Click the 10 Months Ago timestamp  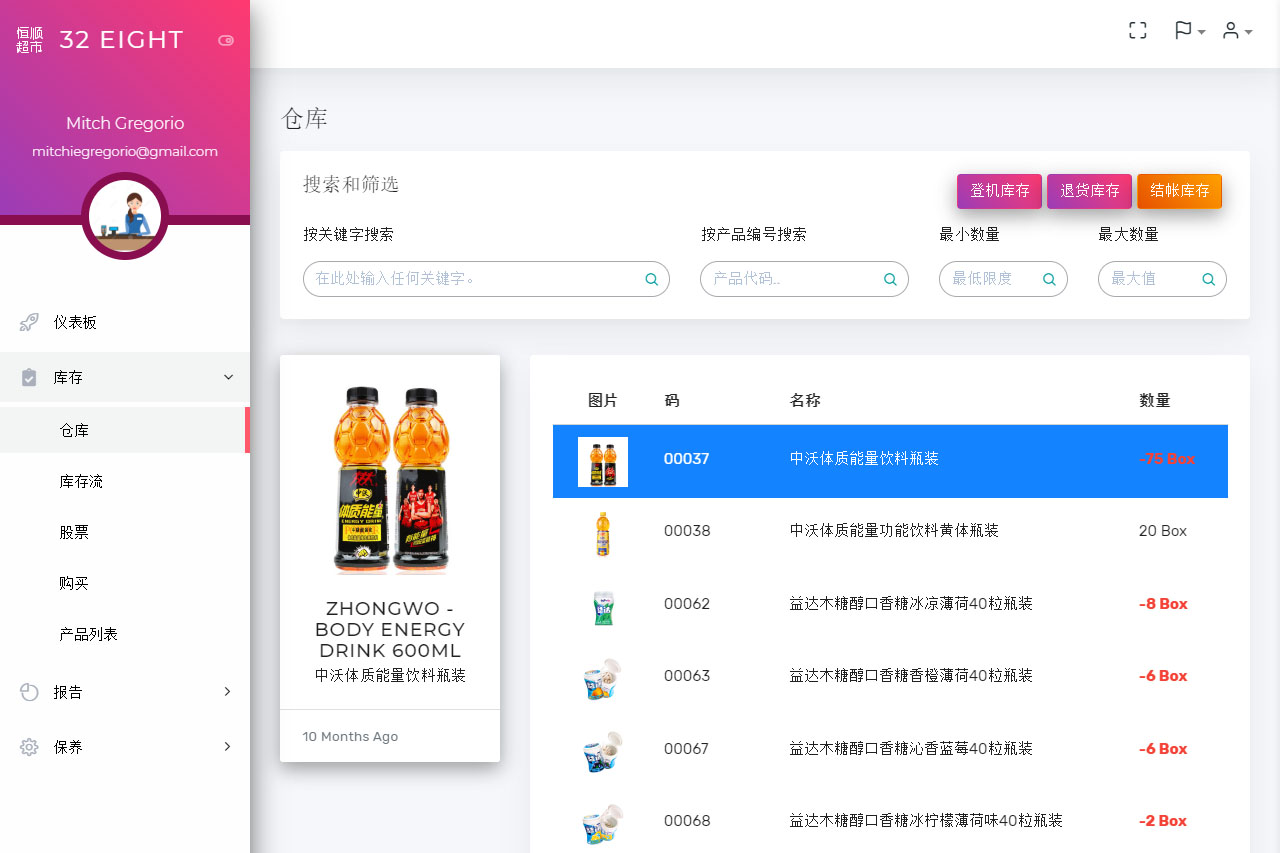[350, 736]
